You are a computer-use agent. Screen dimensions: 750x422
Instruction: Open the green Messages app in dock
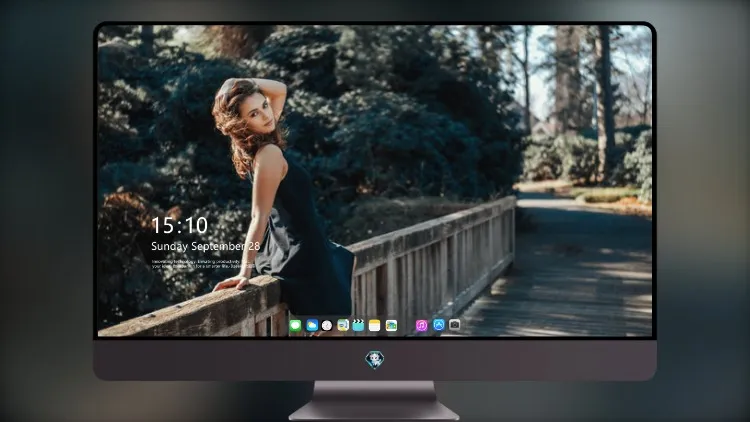click(295, 326)
